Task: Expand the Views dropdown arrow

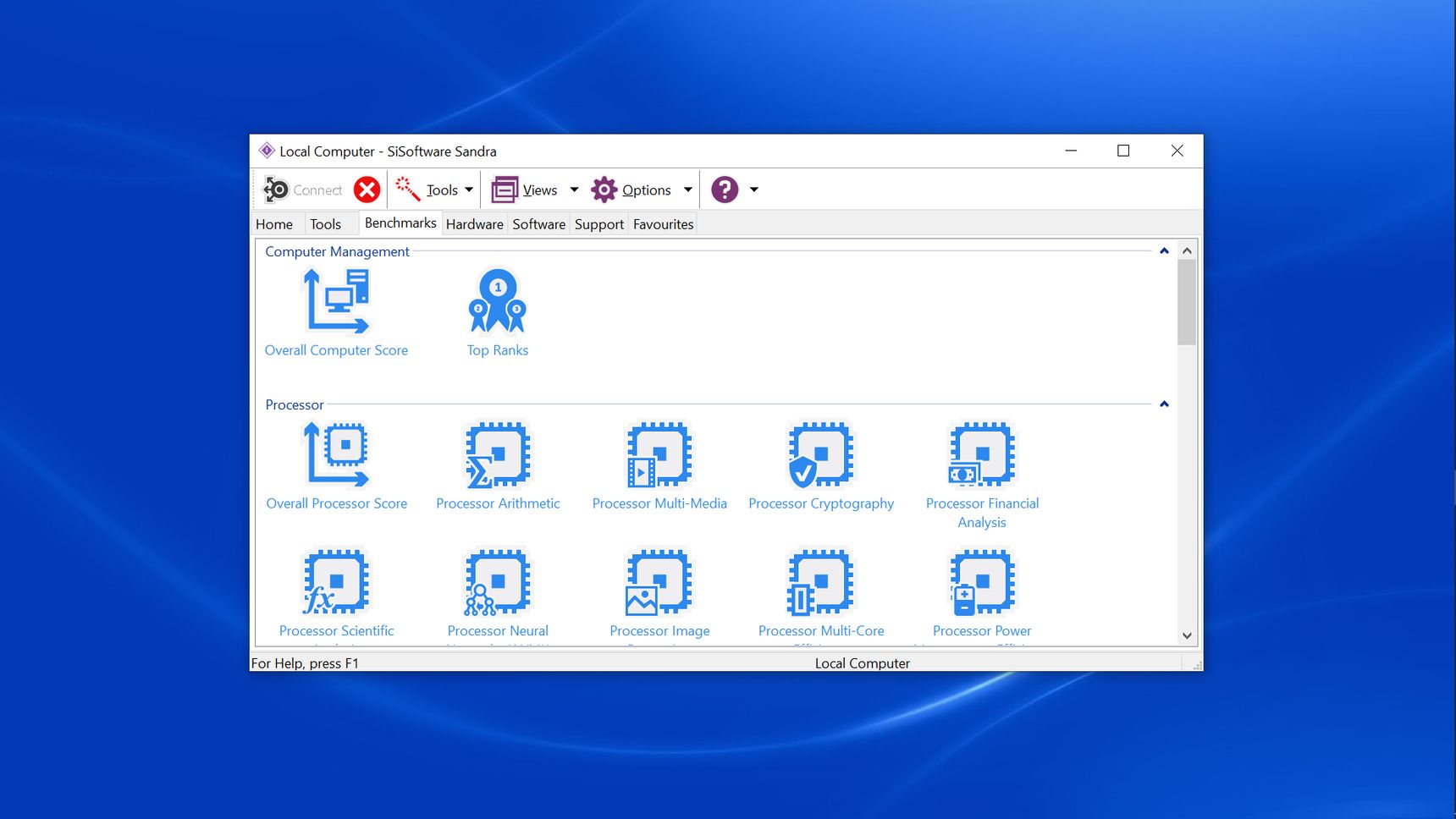Action: click(574, 190)
